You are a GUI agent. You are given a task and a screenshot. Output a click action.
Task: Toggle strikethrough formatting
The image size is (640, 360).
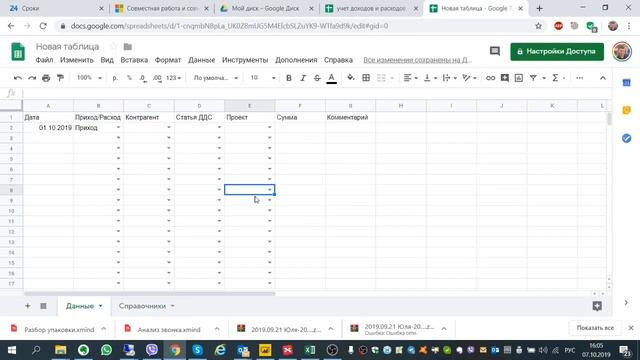[317, 78]
